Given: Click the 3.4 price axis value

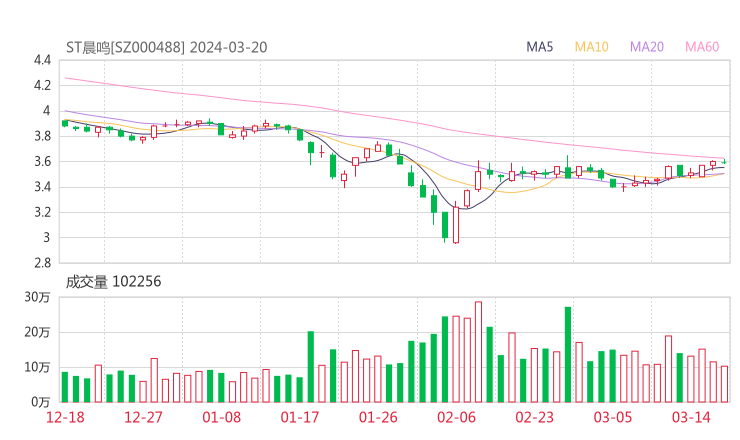Looking at the screenshot, I should click(42, 187).
